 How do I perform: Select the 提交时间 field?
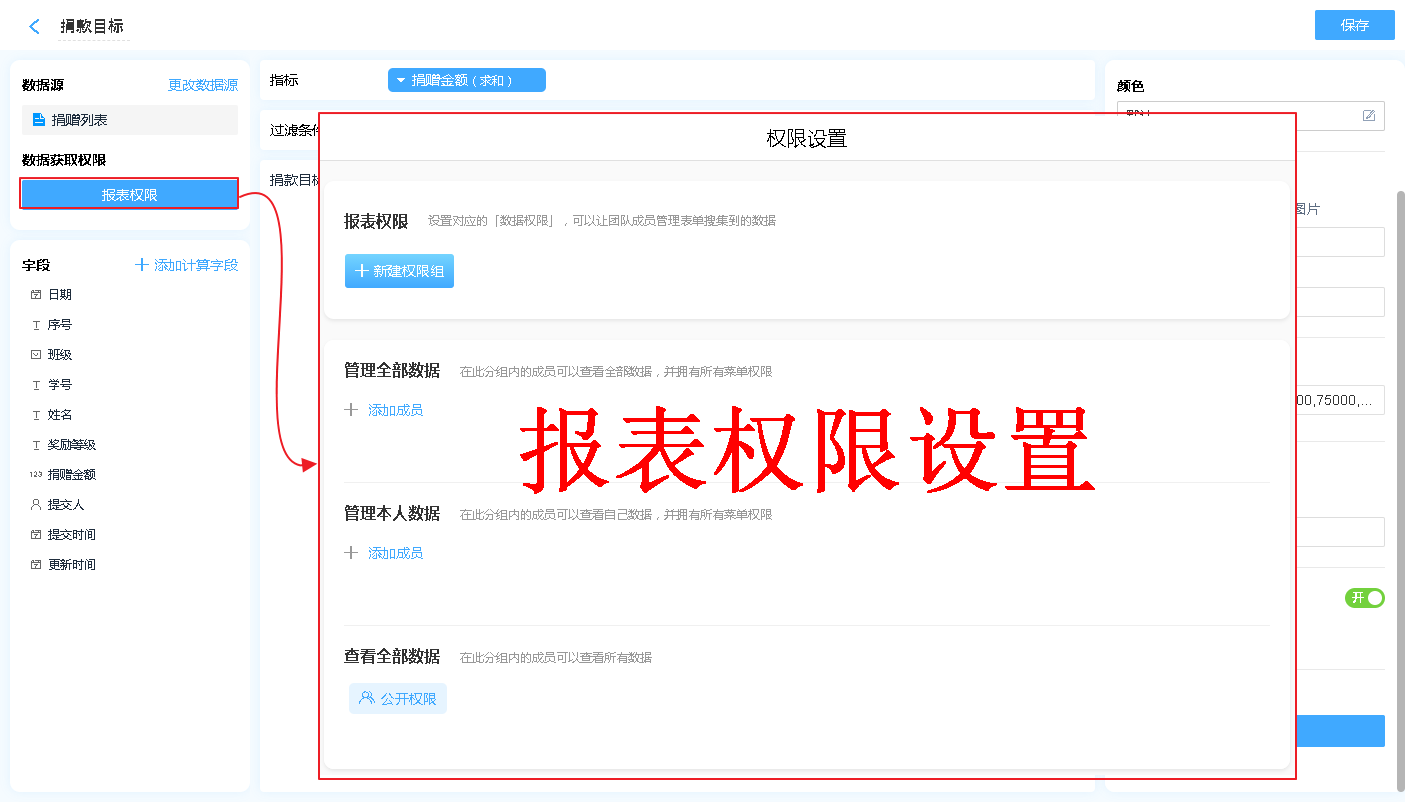click(x=71, y=535)
